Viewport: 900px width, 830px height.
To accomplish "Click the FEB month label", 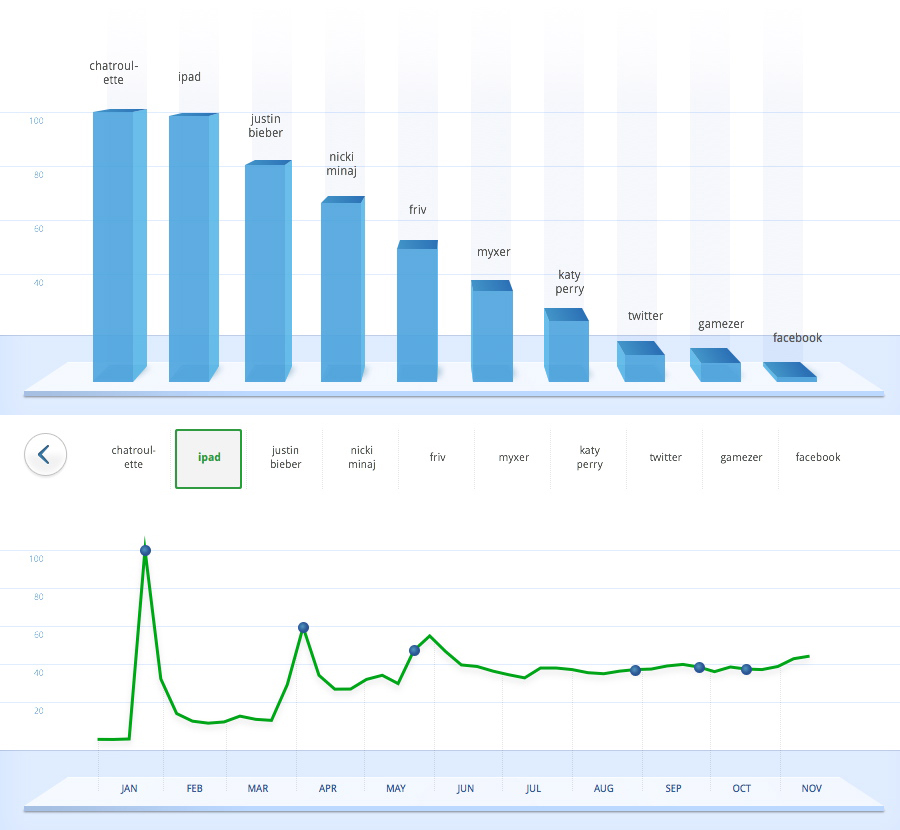I will coord(195,788).
